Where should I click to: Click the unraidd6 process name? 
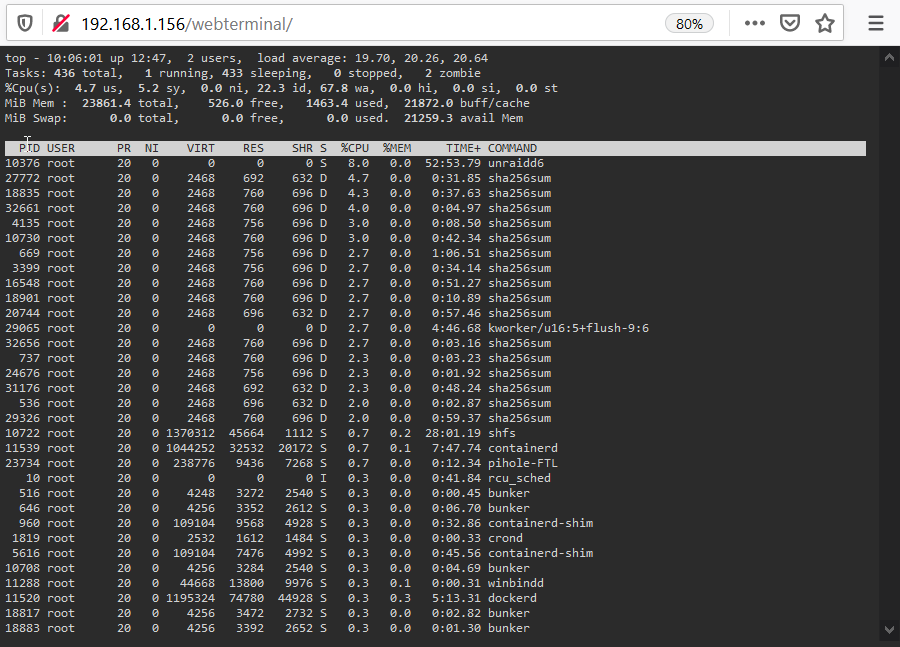[515, 163]
